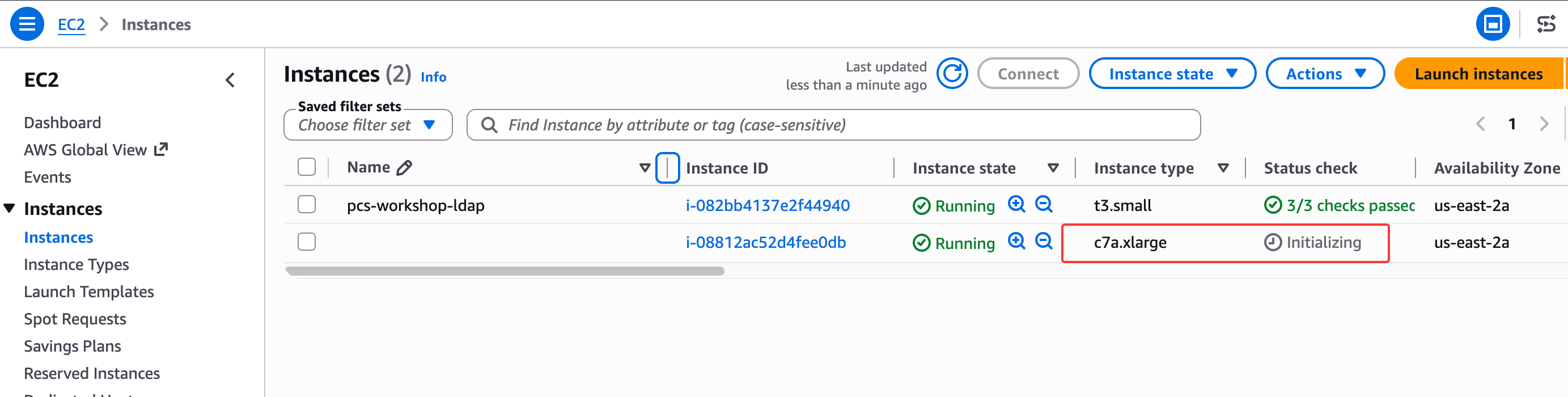
Task: Click the Status check column header
Action: click(x=1311, y=168)
